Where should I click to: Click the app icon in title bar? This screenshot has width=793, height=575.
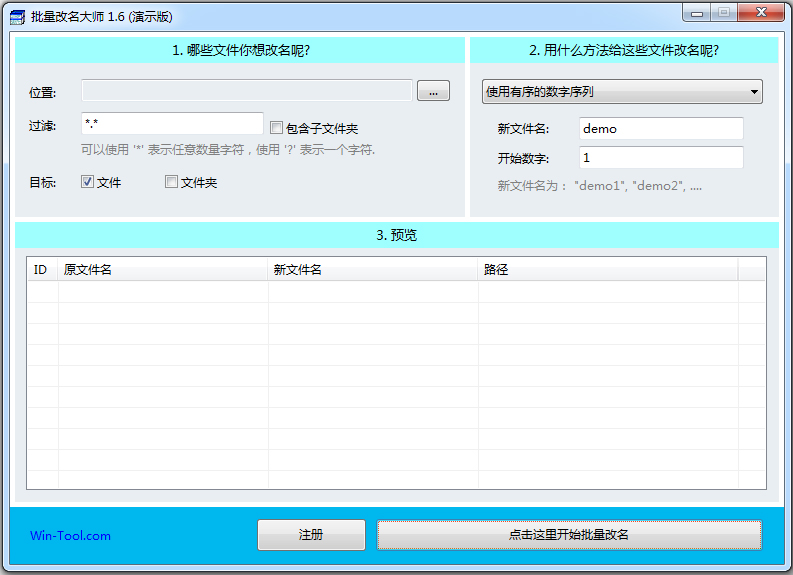(17, 17)
